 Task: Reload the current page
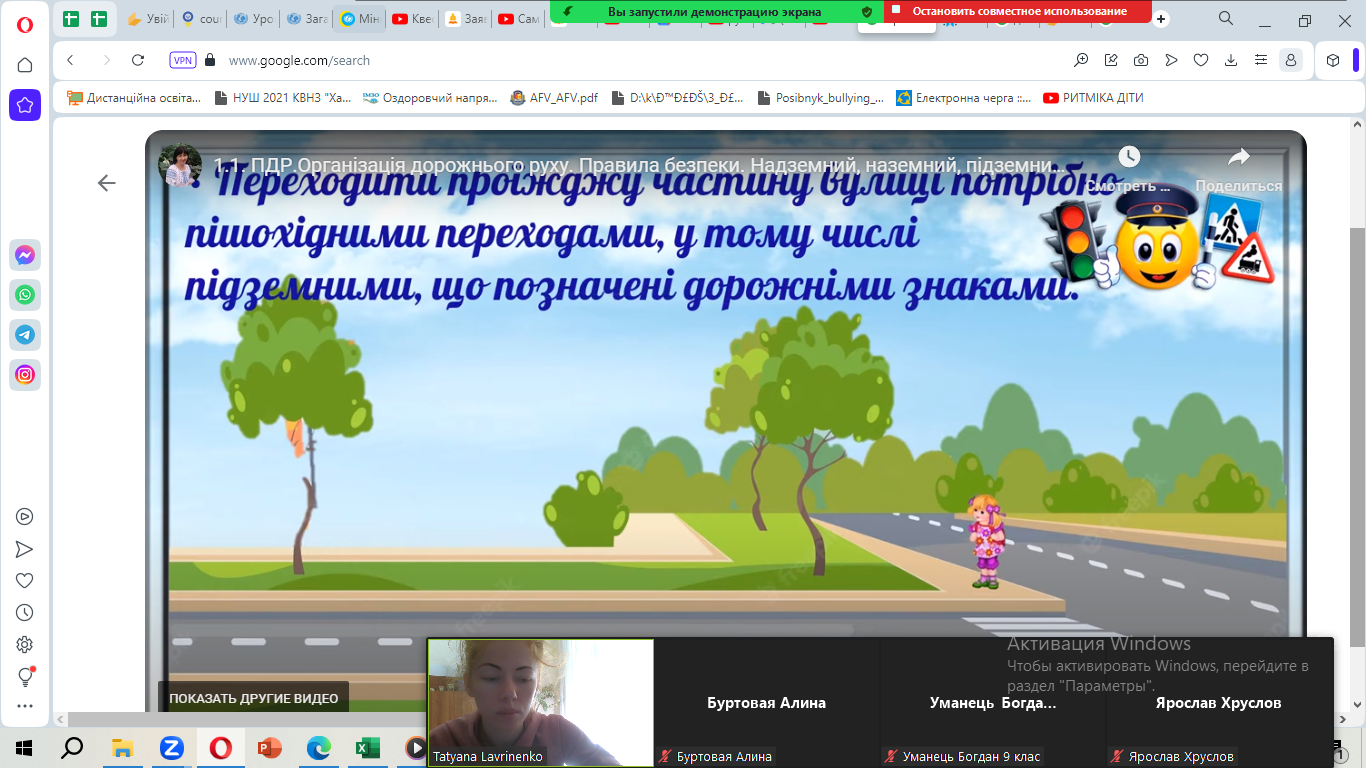coord(138,60)
